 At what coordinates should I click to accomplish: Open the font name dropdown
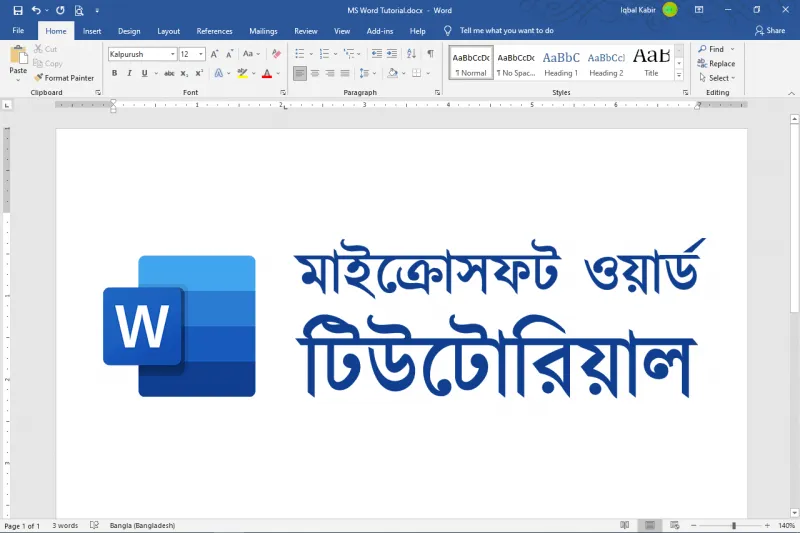(172, 54)
